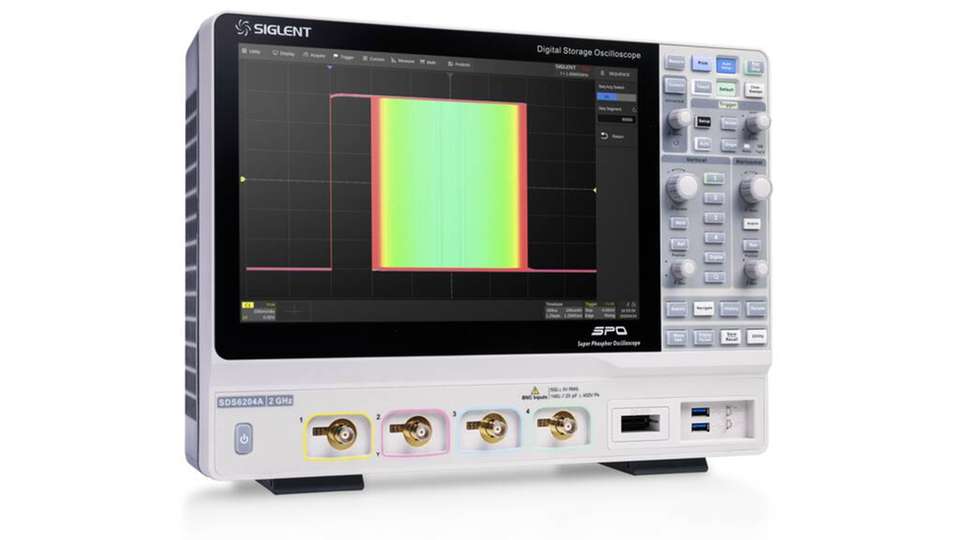Tap the Trigger info box on screen
The image size is (960, 540).
(x=600, y=310)
